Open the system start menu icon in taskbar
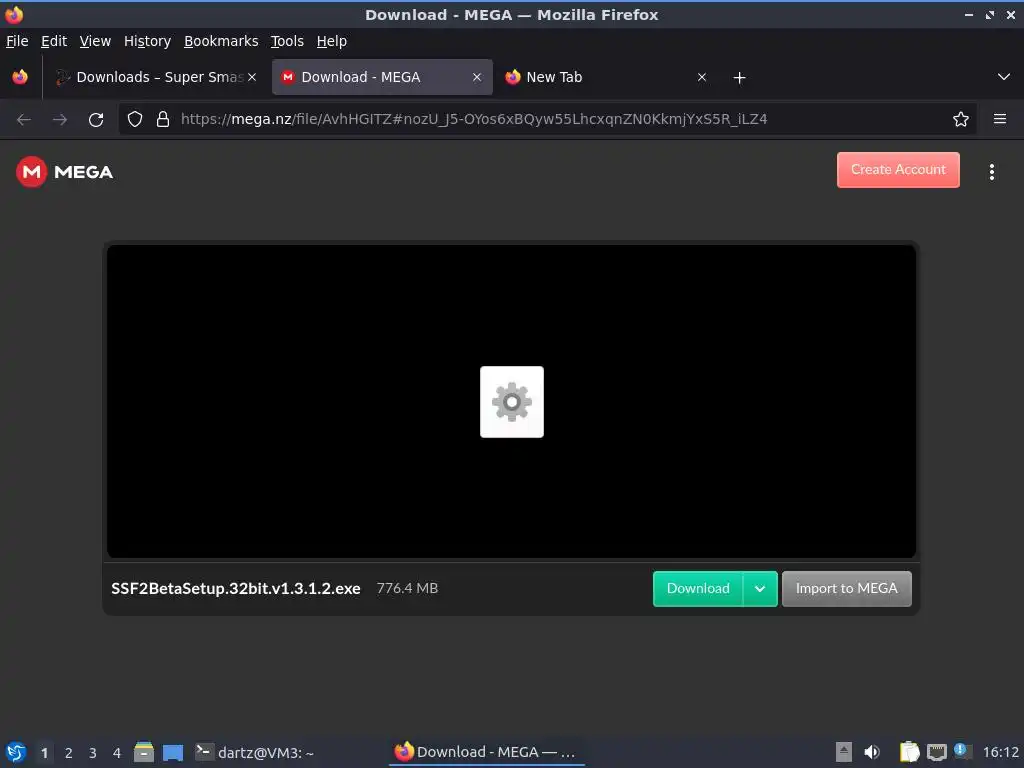The height and width of the screenshot is (768, 1024). tap(16, 752)
